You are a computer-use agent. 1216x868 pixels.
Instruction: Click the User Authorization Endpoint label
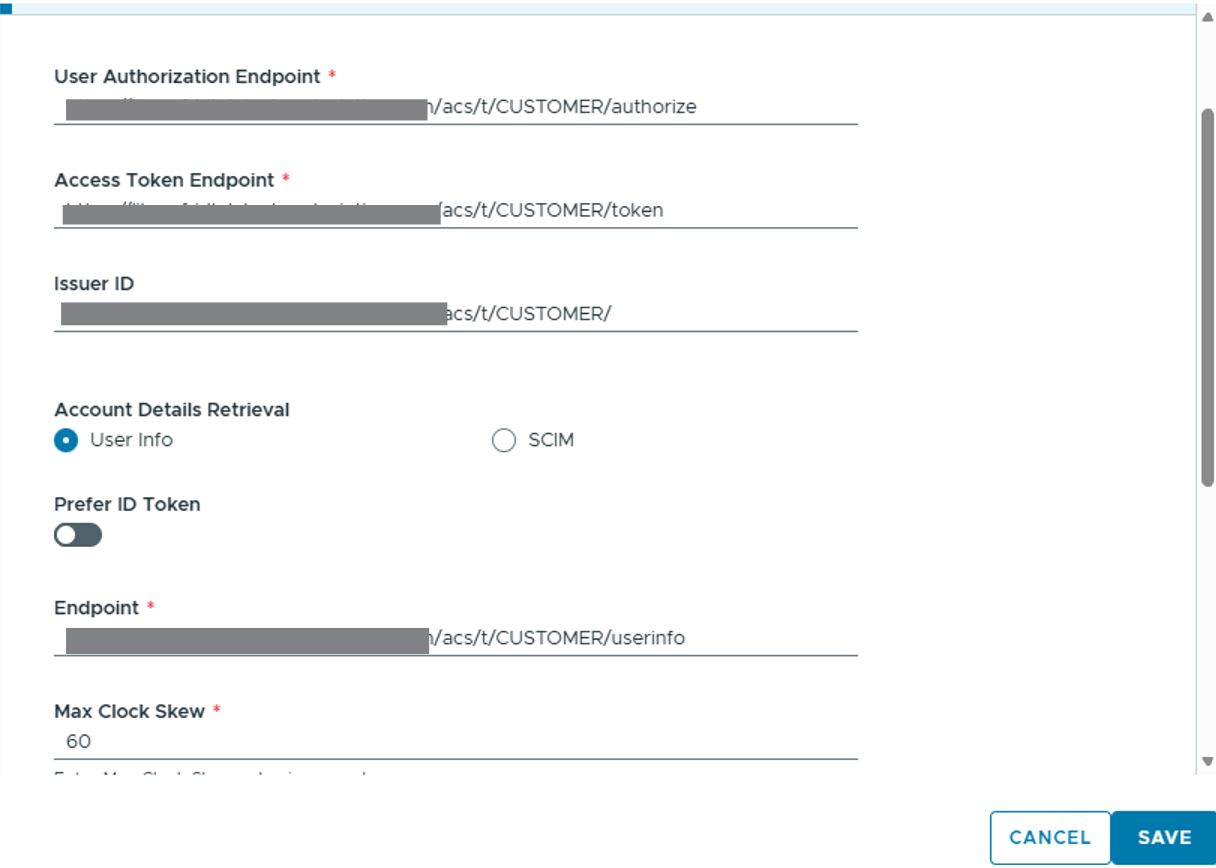pyautogui.click(x=187, y=77)
